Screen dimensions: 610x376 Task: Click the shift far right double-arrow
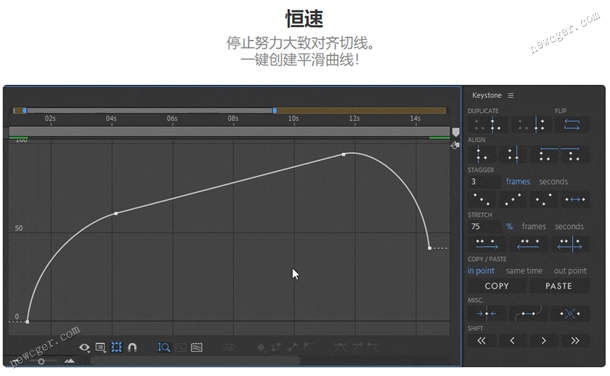(x=575, y=341)
